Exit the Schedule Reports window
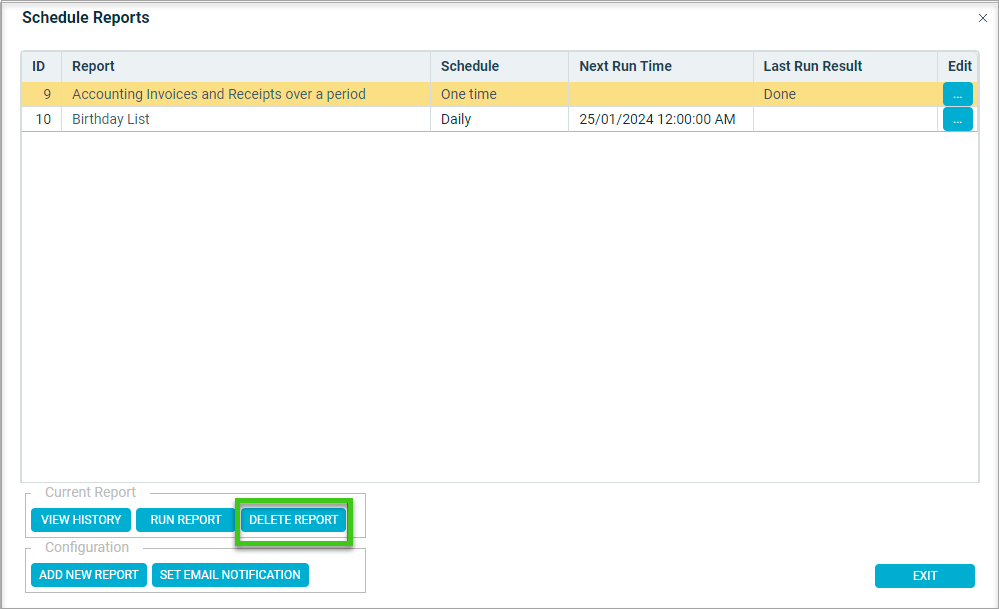This screenshot has width=999, height=609. coord(924,576)
